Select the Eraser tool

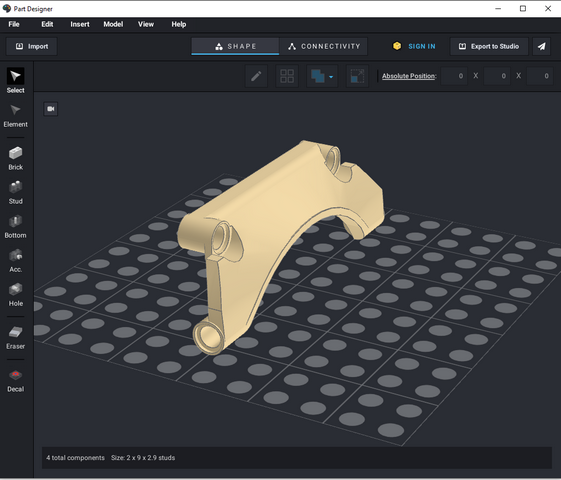15,338
